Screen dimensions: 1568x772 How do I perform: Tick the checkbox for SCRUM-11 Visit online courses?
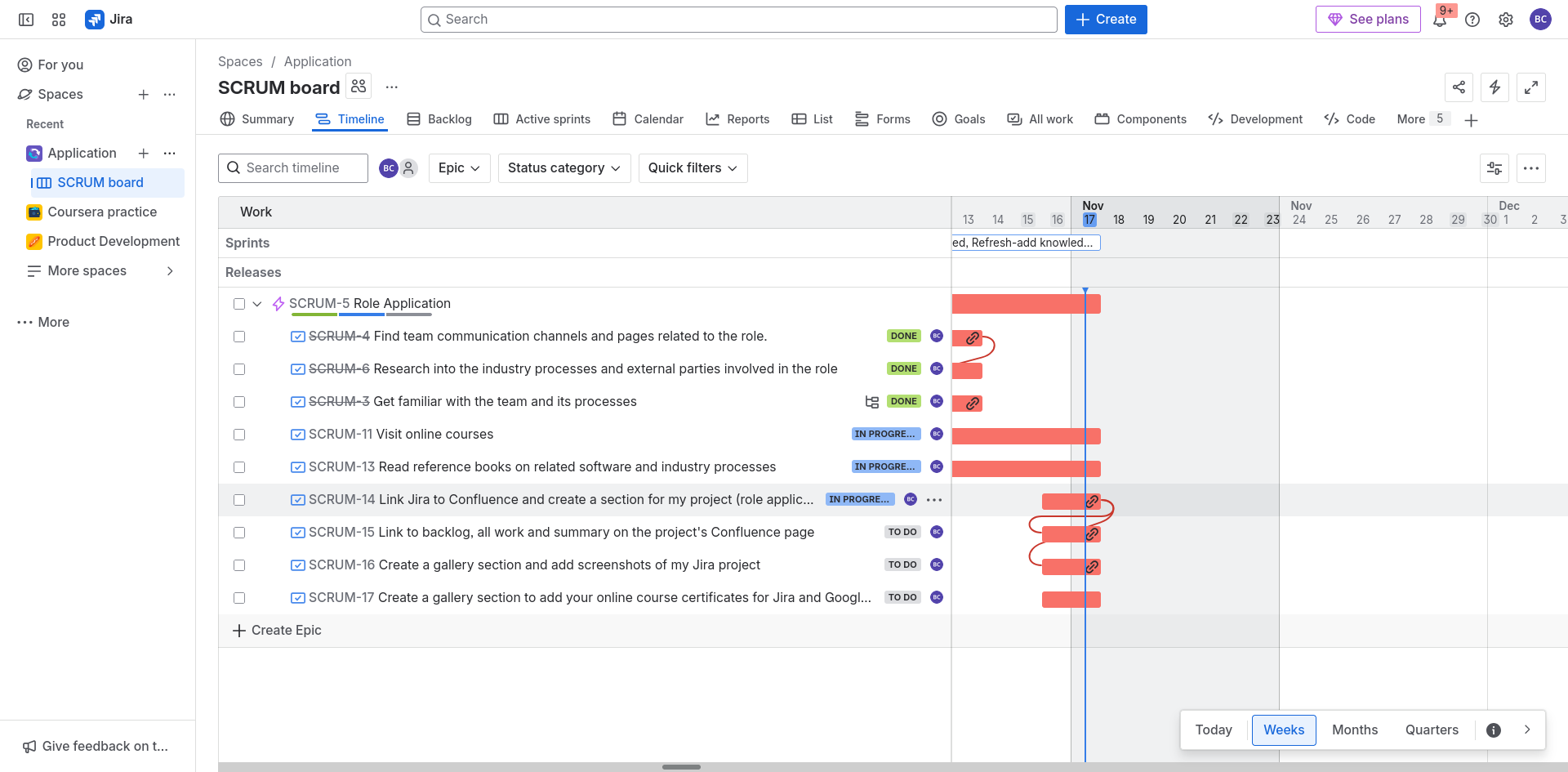tap(239, 435)
